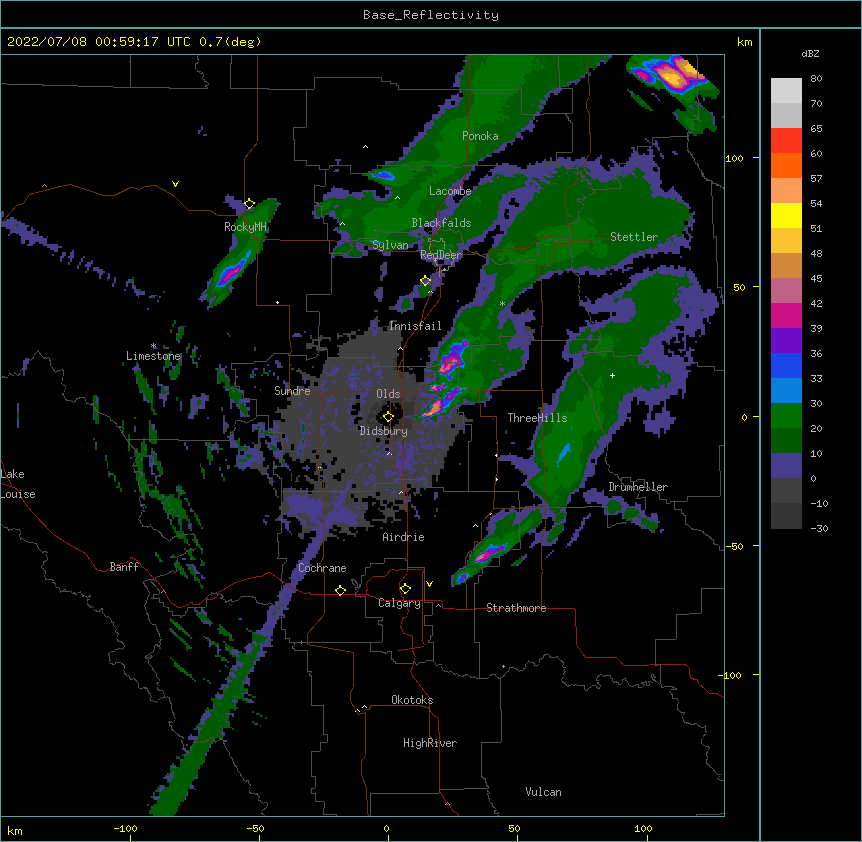Select the RedDeer label
The height and width of the screenshot is (842, 862).
pyautogui.click(x=441, y=255)
